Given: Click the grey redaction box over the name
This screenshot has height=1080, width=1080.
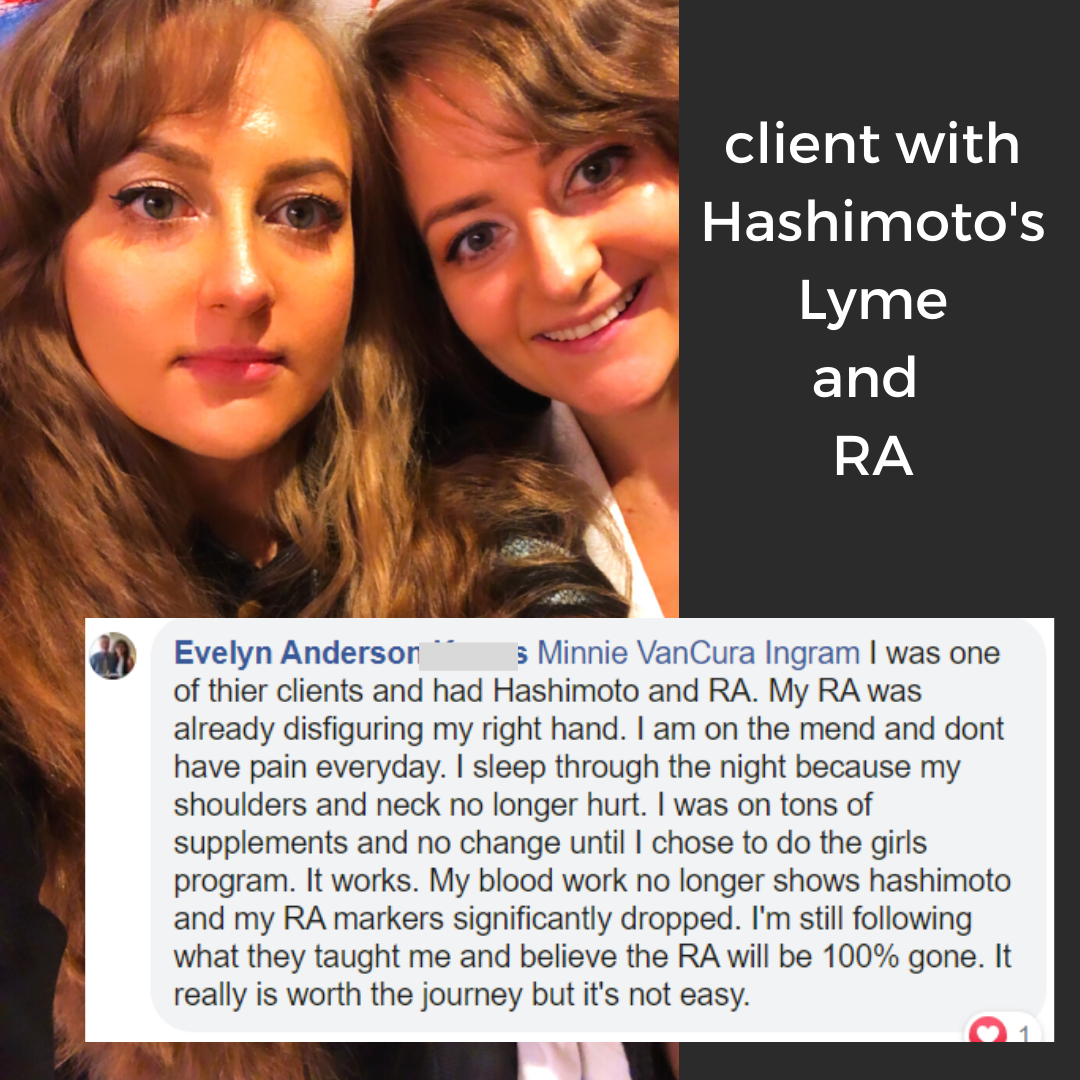Looking at the screenshot, I should click(468, 656).
